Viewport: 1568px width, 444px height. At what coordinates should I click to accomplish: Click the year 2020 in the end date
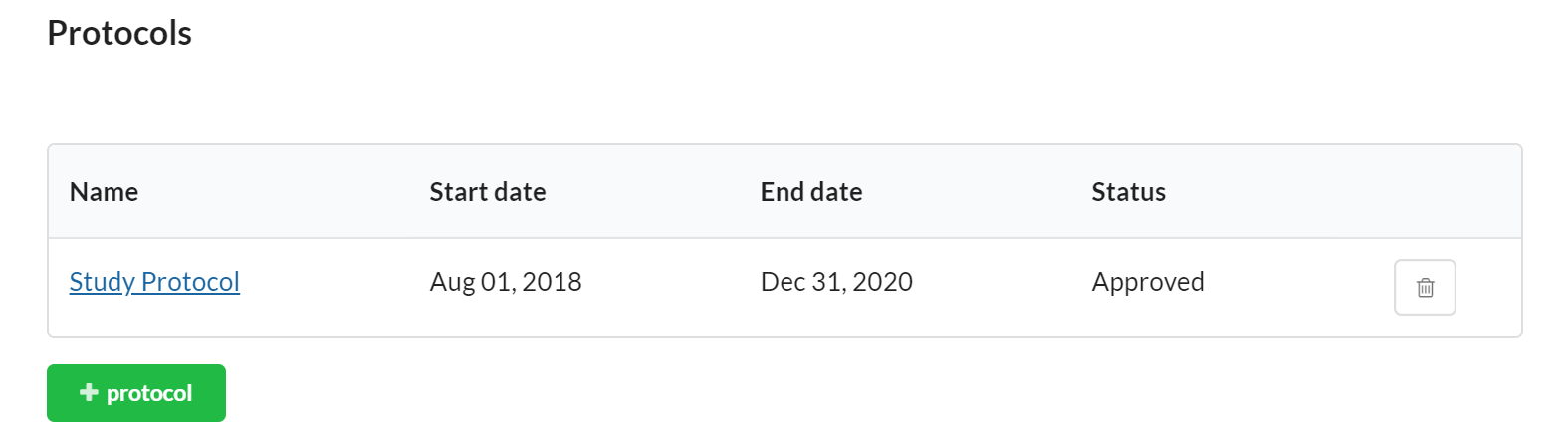pos(882,283)
